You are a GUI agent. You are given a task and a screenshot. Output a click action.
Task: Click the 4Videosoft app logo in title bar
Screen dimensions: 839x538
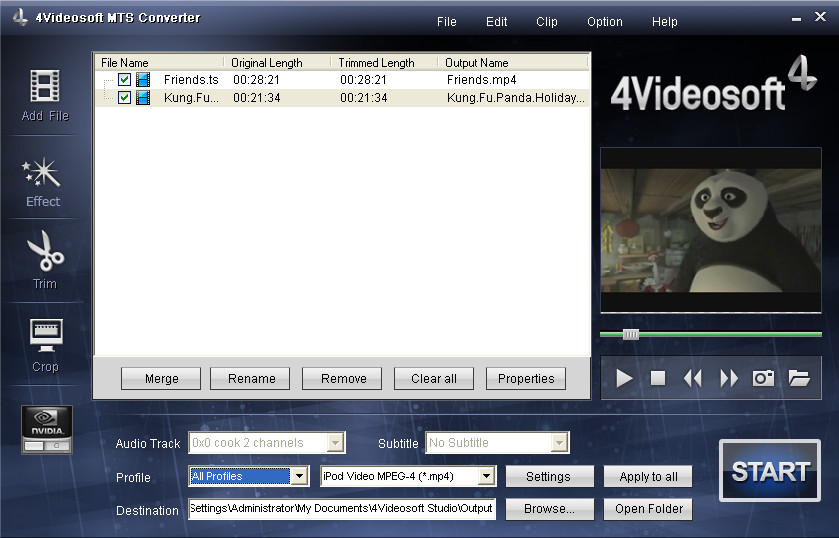20,17
